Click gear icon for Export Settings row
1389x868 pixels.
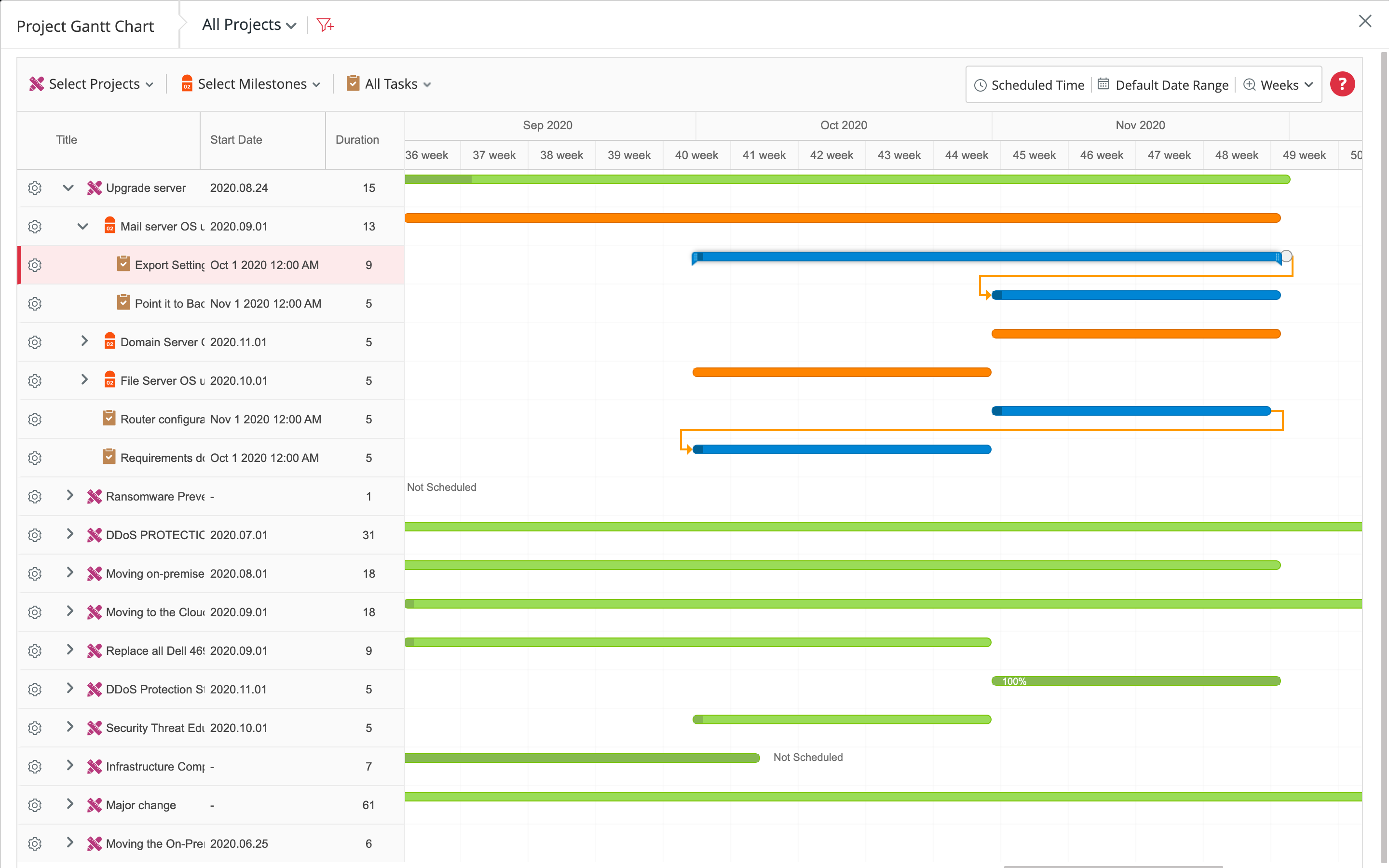click(x=35, y=265)
